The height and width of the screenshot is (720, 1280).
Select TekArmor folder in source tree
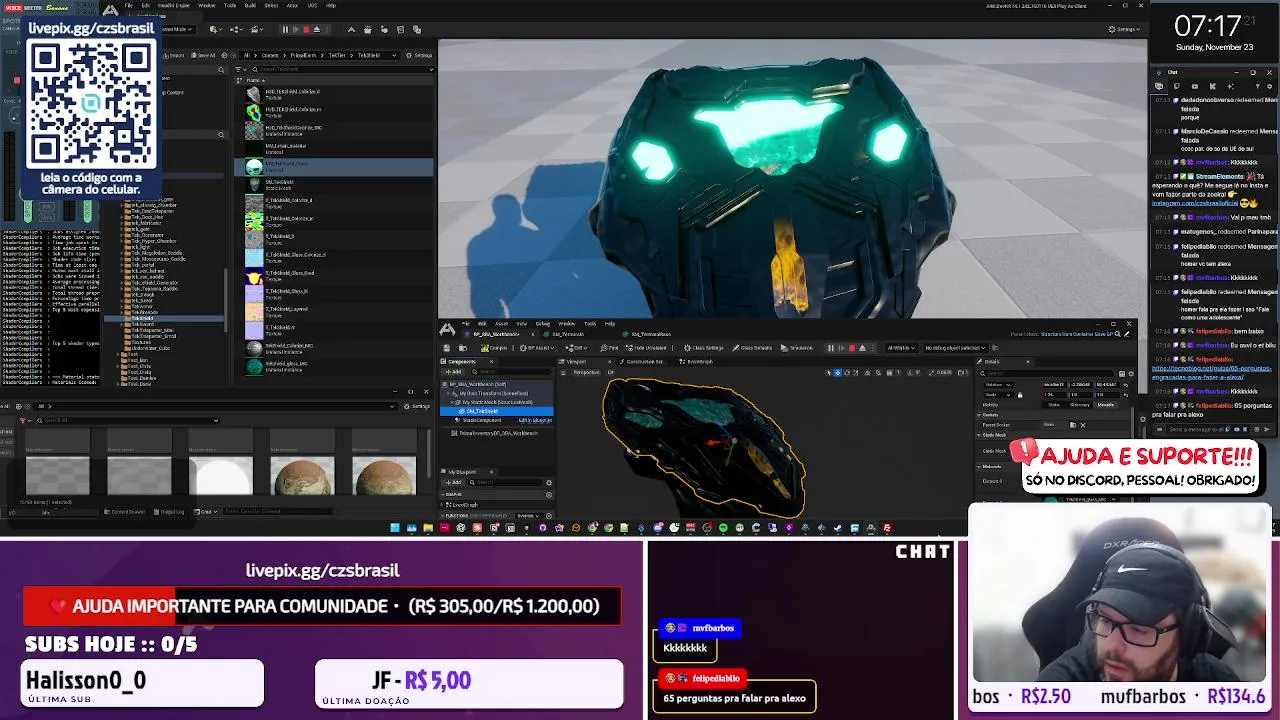(142, 306)
